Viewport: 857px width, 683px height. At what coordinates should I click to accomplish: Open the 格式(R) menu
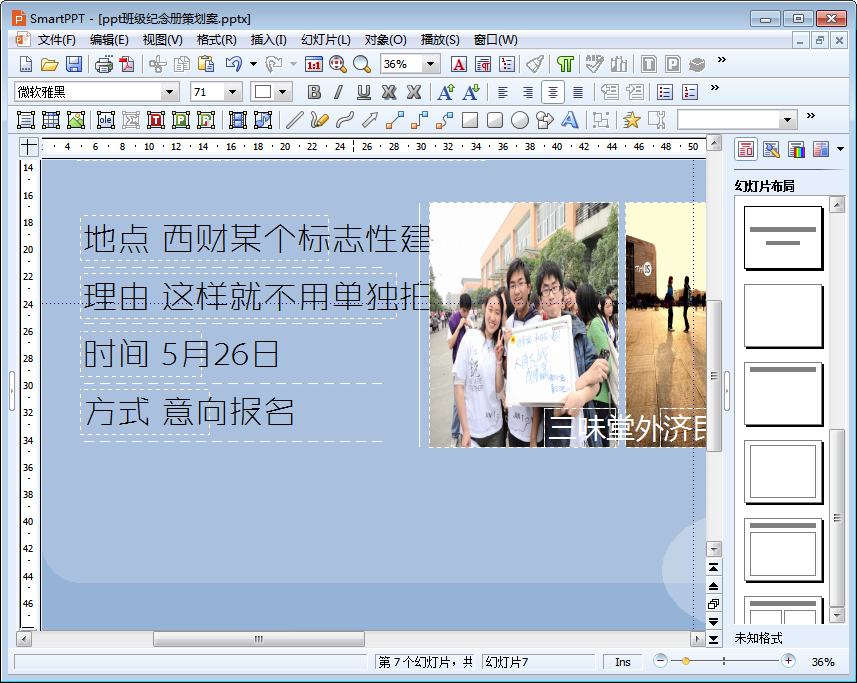click(x=216, y=40)
